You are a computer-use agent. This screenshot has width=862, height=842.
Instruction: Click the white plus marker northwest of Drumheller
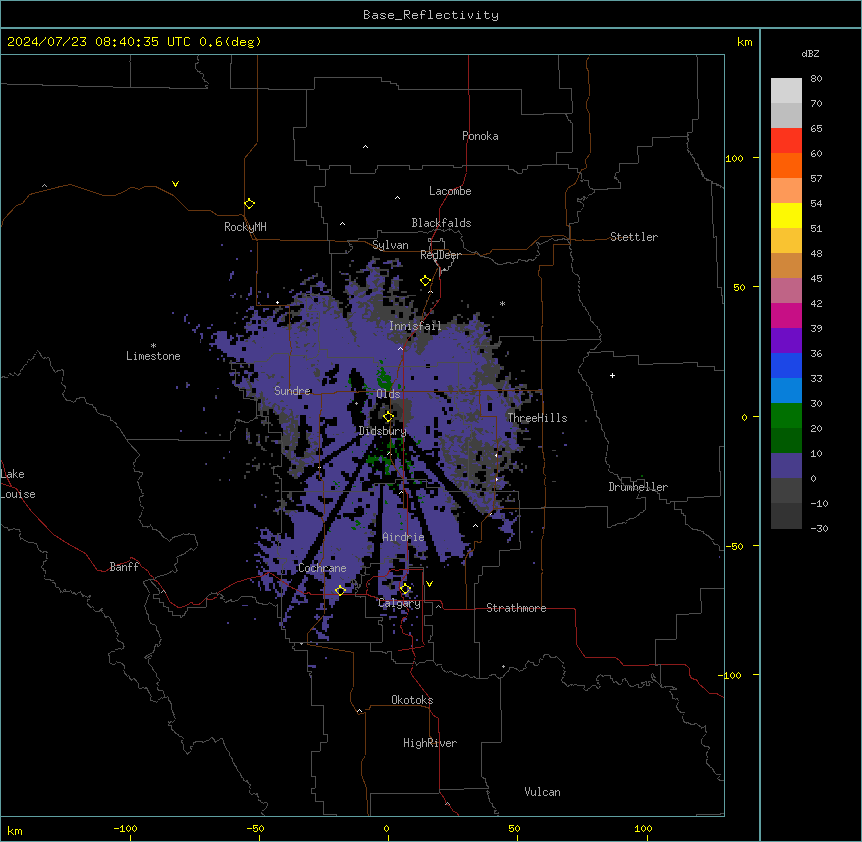coord(612,375)
